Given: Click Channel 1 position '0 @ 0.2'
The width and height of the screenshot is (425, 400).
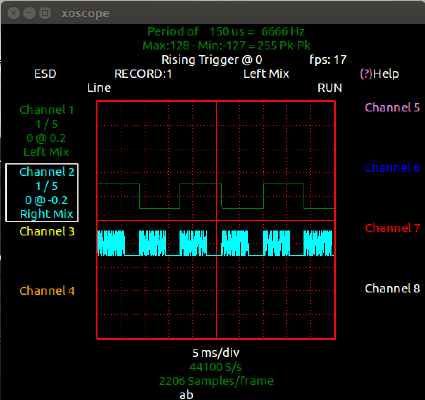Looking at the screenshot, I should (46, 138).
